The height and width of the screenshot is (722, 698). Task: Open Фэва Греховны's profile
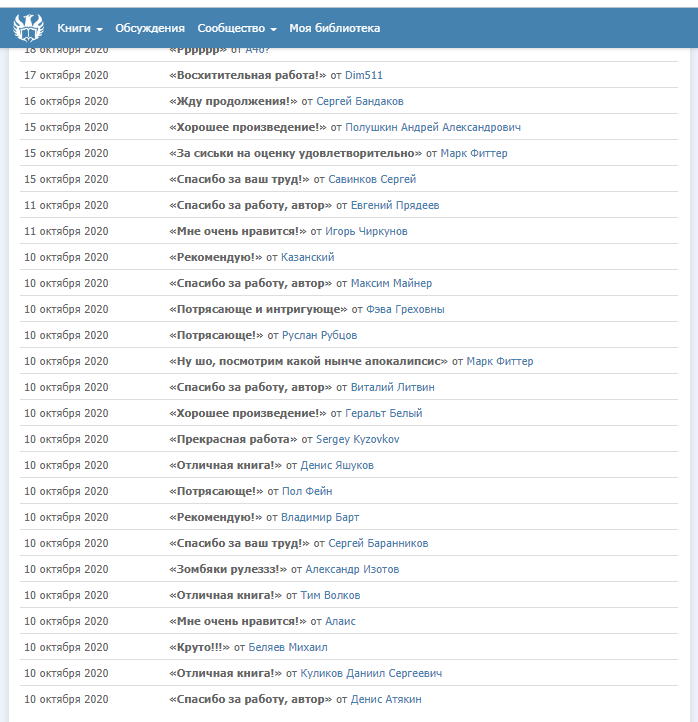click(405, 309)
